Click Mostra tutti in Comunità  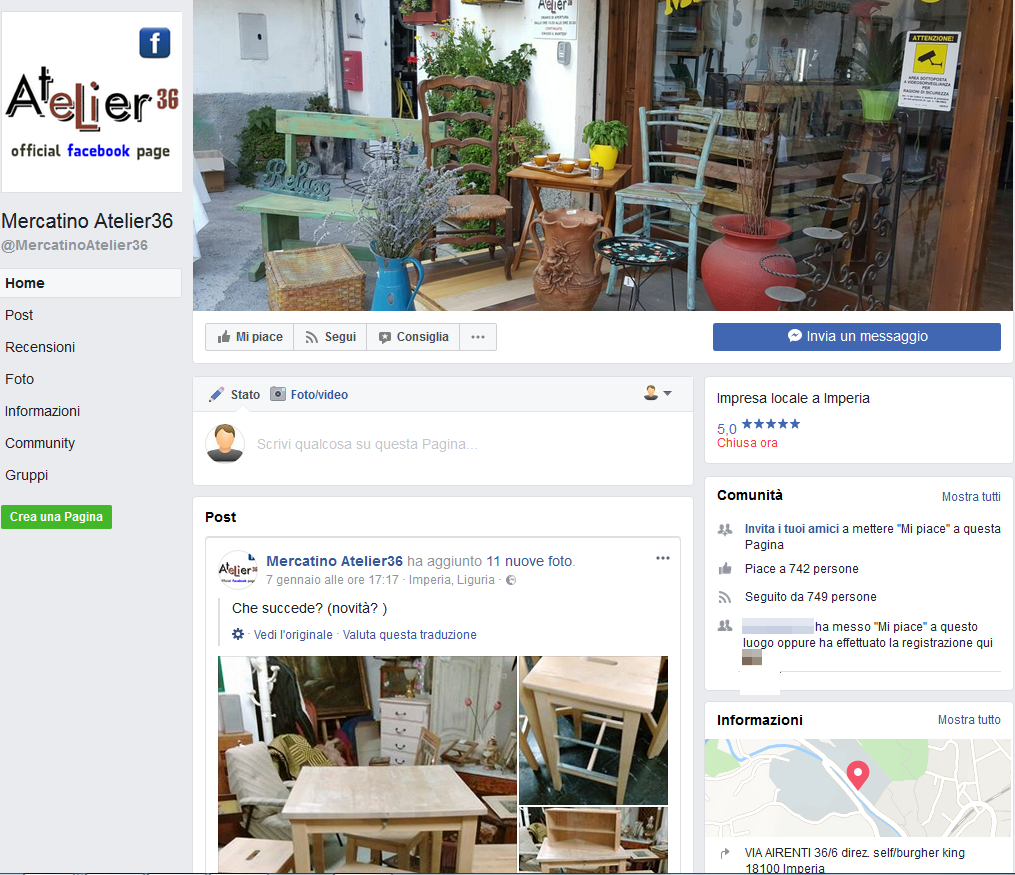tap(971, 497)
